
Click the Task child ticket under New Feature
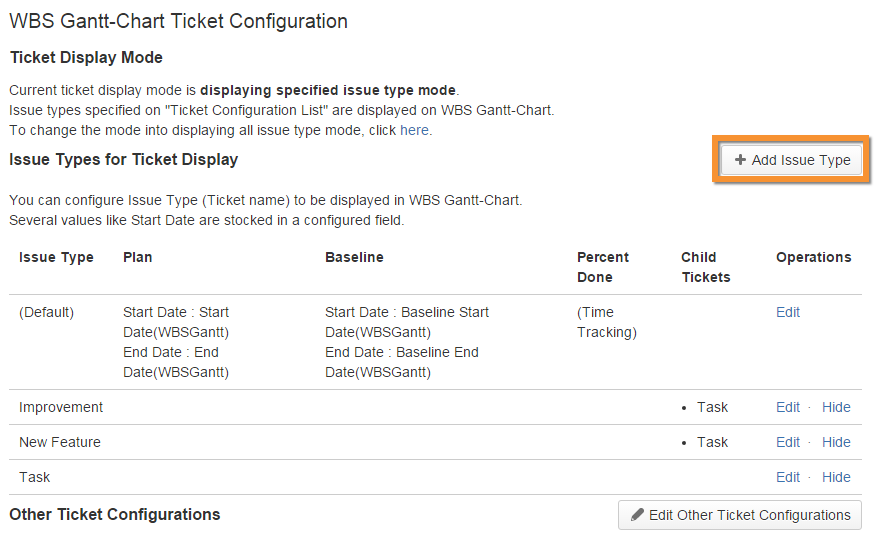(x=713, y=442)
